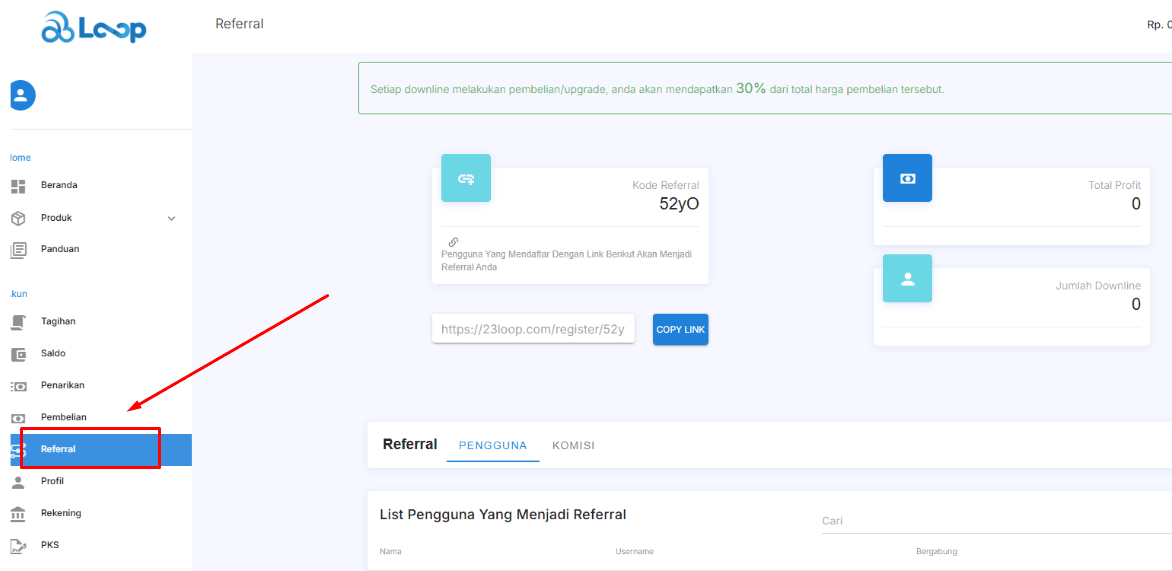Image resolution: width=1172 pixels, height=571 pixels.
Task: Click the Profil person icon
Action: point(19,481)
